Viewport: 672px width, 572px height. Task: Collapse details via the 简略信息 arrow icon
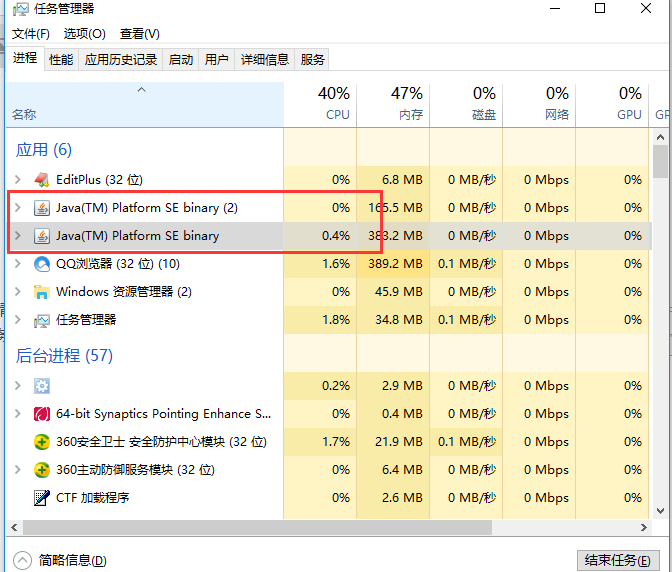pyautogui.click(x=22, y=560)
